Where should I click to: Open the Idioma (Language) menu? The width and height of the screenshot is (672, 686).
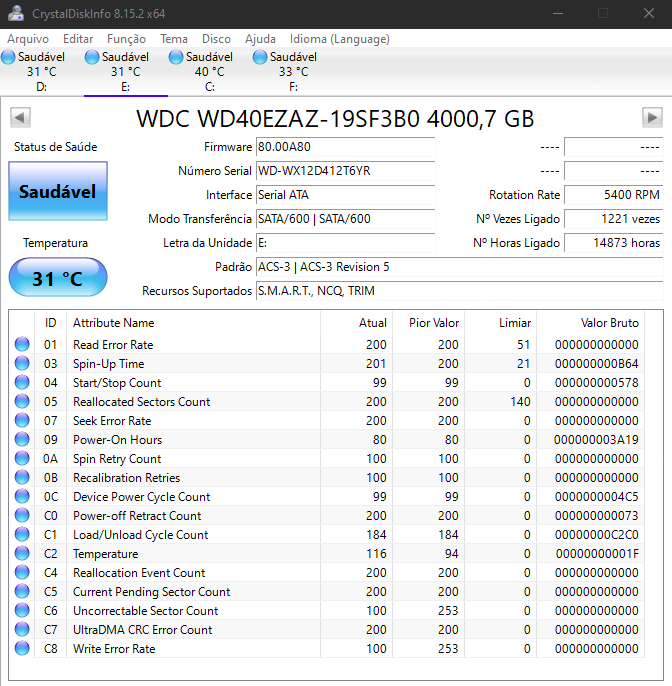click(x=340, y=39)
